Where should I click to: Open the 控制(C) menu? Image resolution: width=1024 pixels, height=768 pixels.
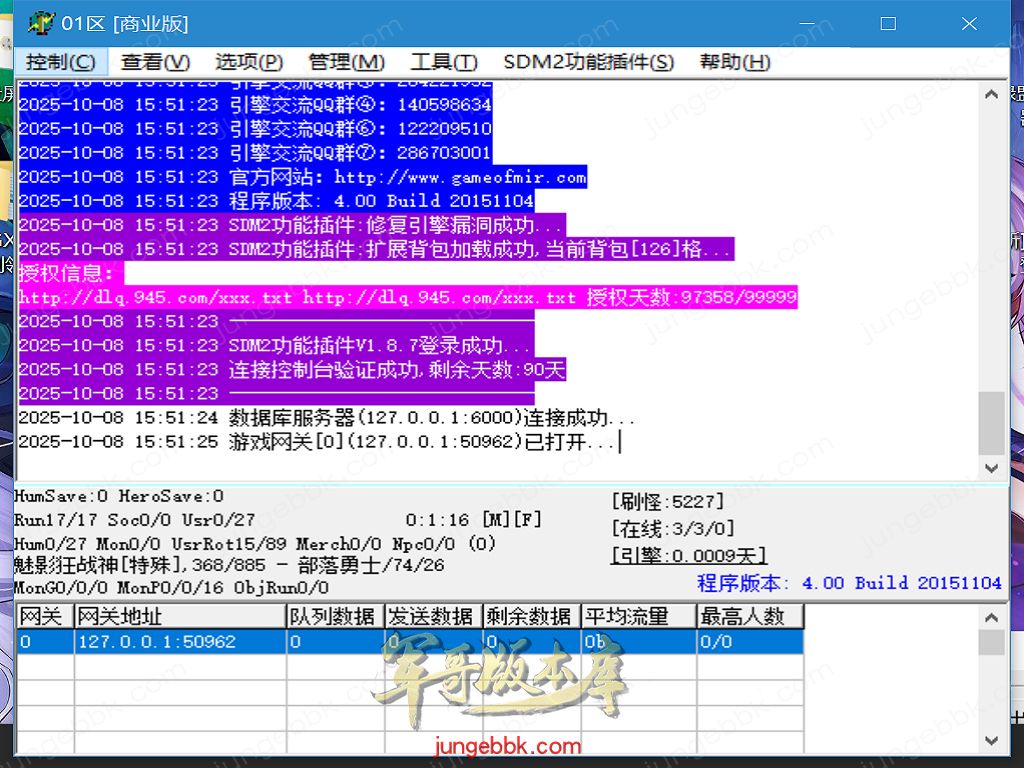click(60, 62)
